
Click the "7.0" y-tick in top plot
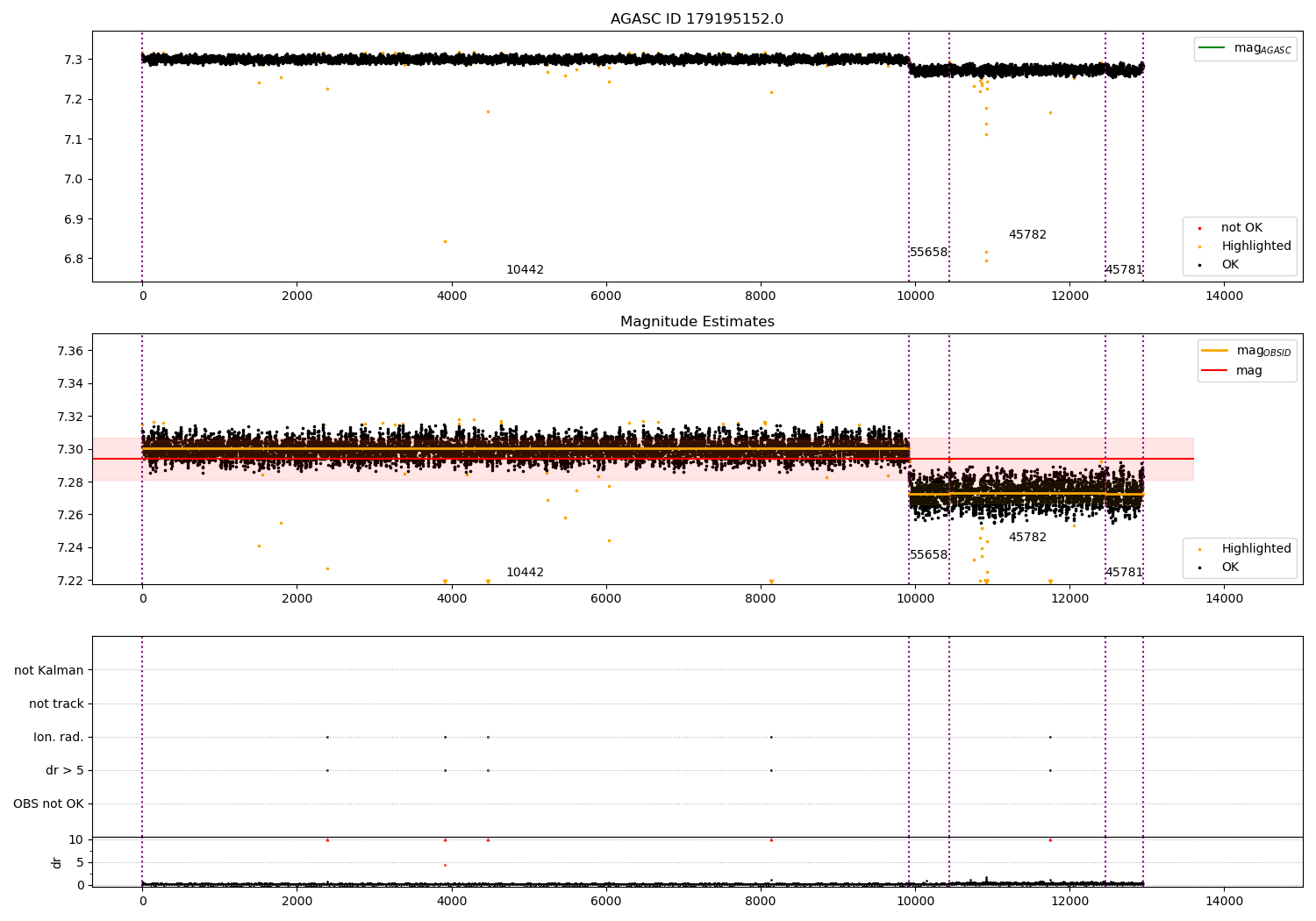point(73,180)
